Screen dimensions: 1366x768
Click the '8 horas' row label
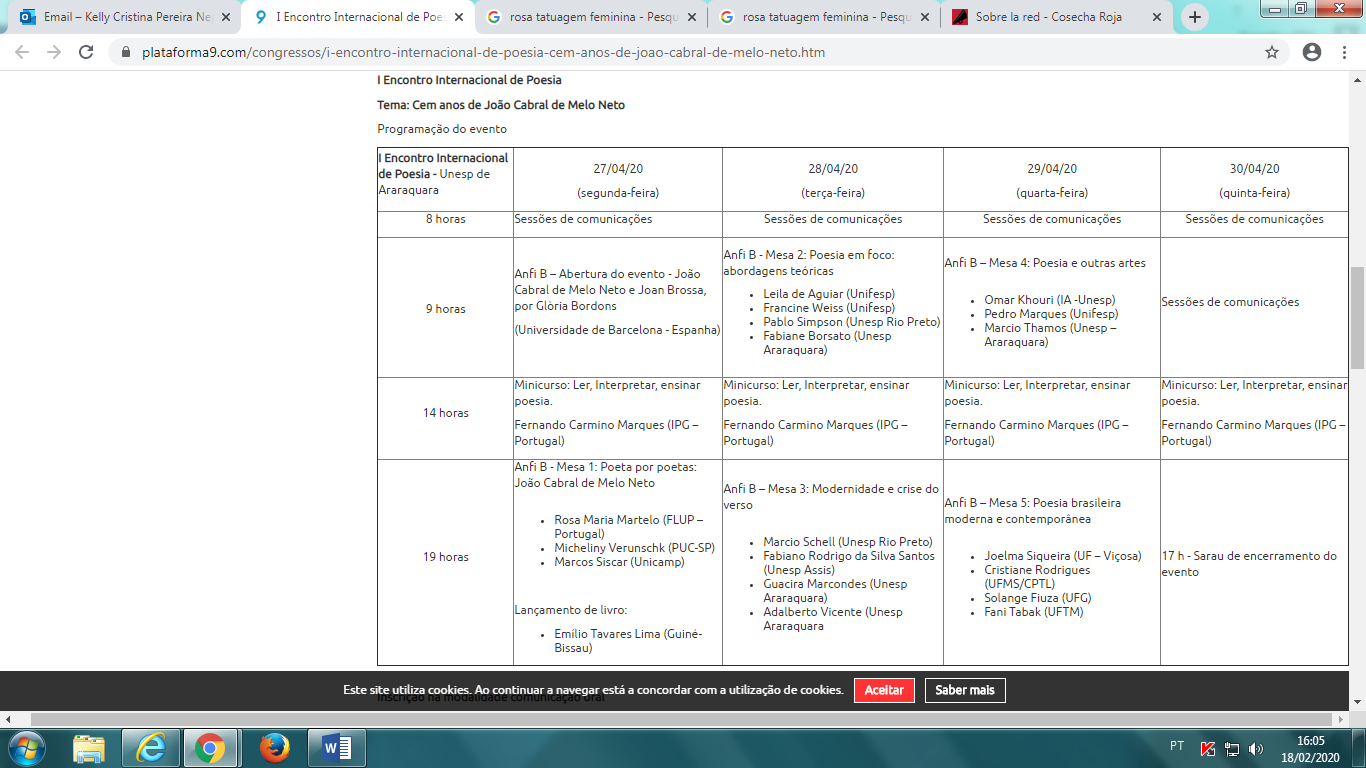[445, 219]
